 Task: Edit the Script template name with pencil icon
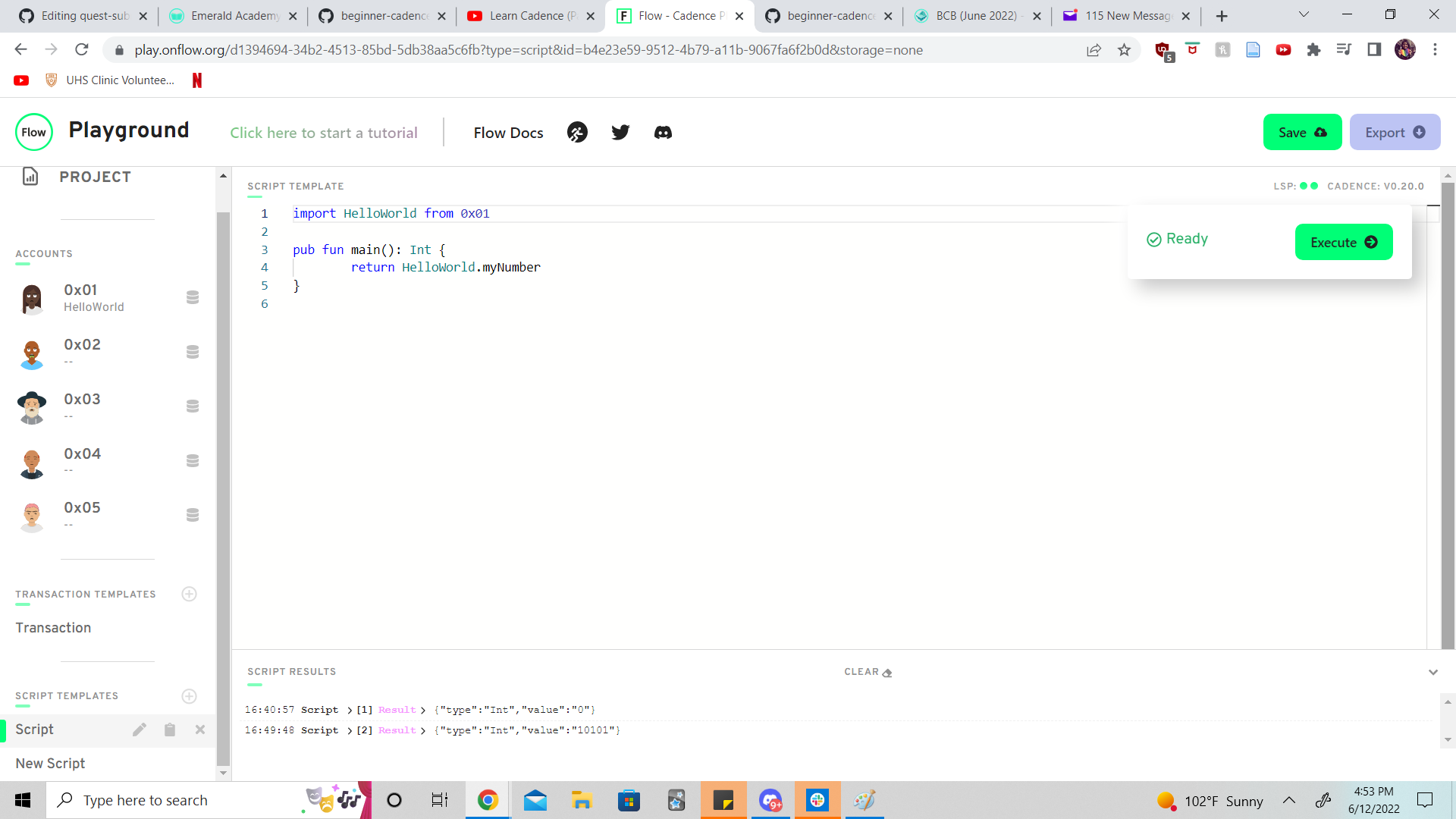click(x=140, y=729)
